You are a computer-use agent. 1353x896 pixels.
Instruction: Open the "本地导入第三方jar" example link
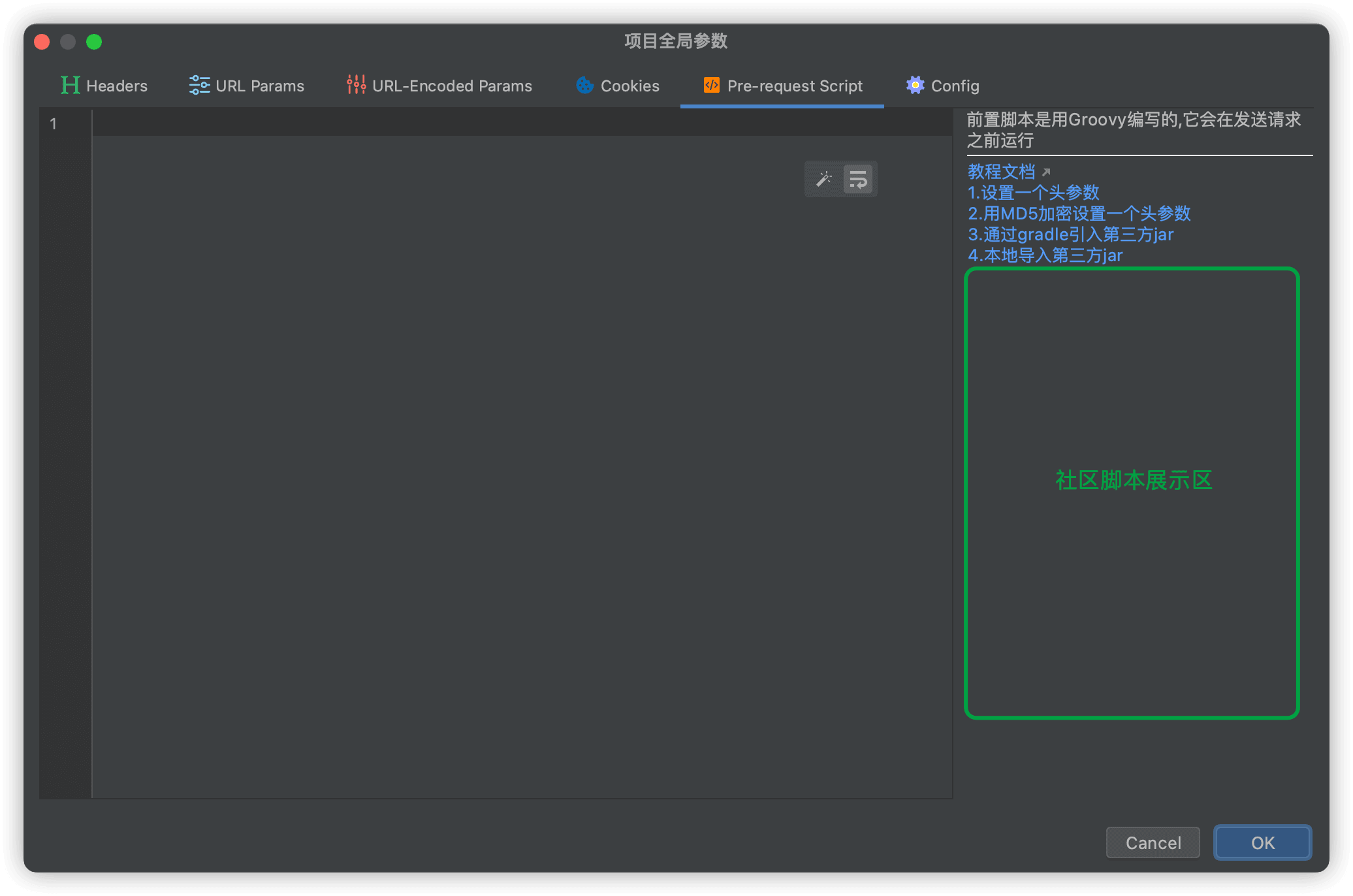[x=1044, y=255]
